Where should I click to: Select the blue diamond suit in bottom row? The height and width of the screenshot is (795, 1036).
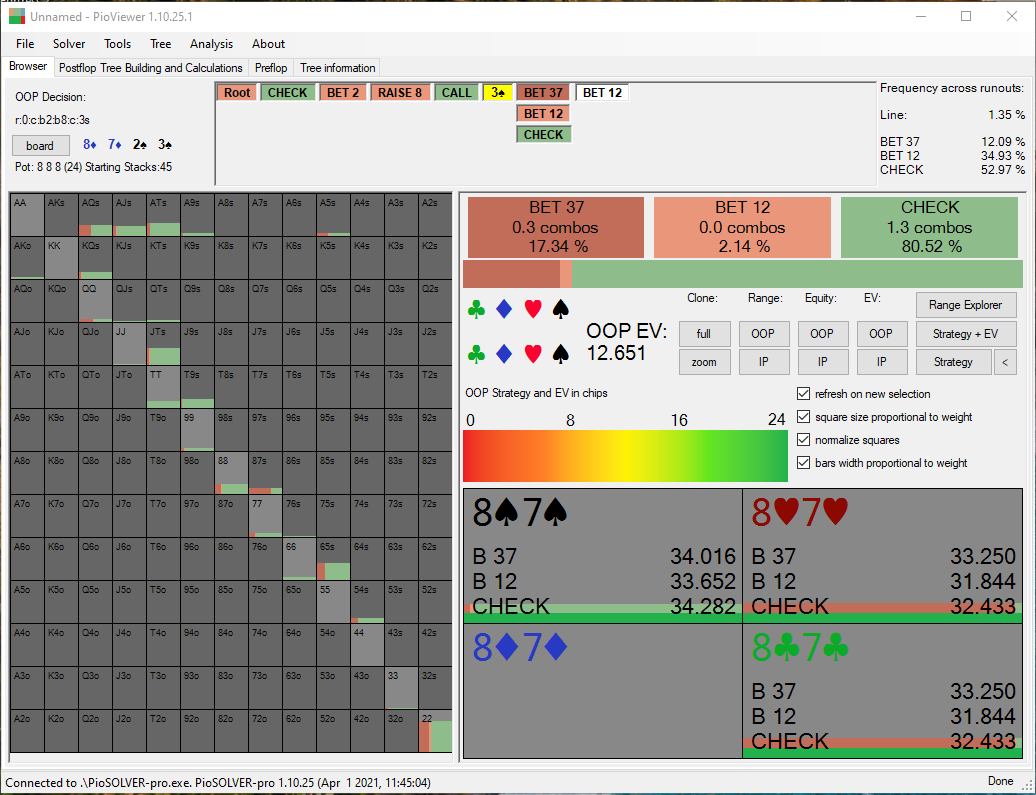(x=504, y=354)
